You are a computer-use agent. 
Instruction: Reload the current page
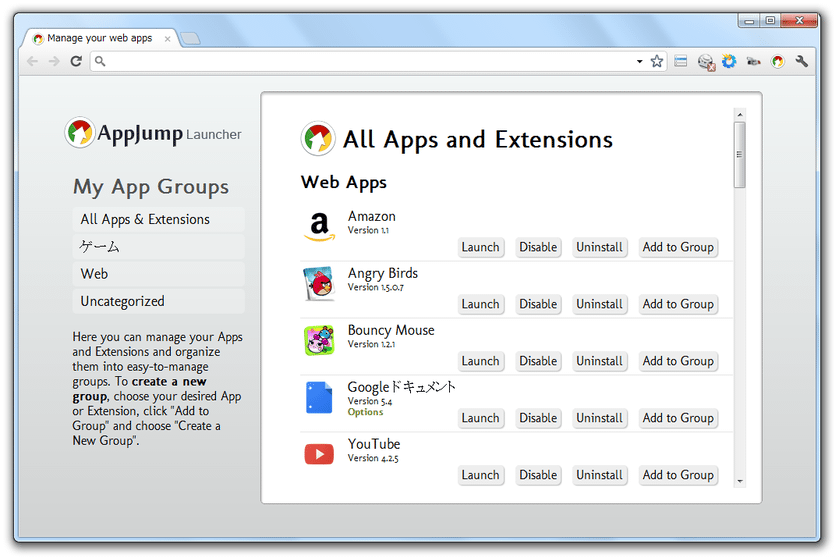pyautogui.click(x=76, y=61)
